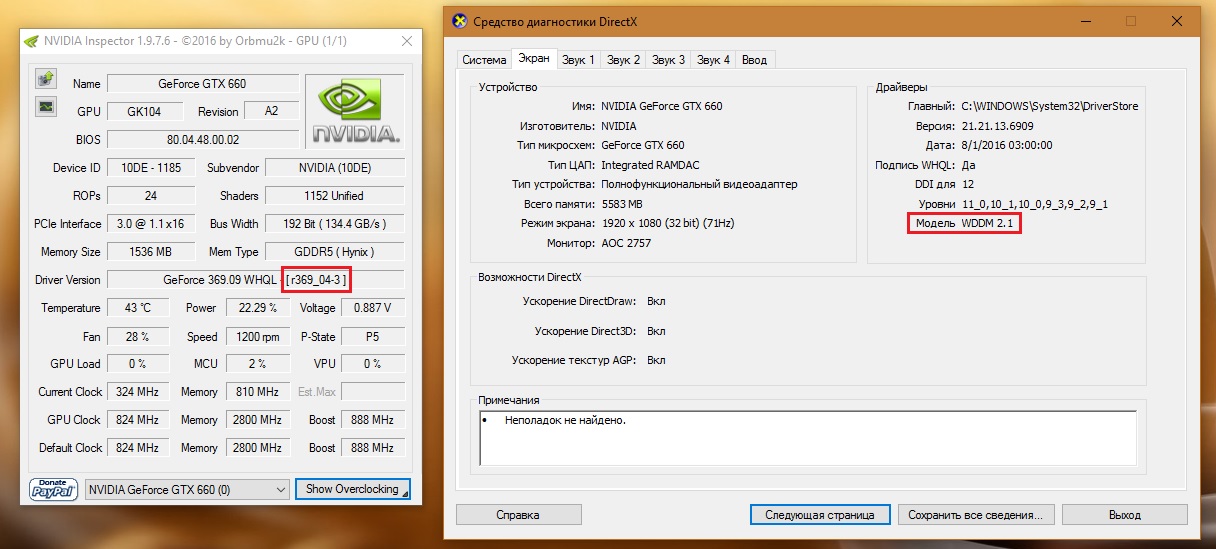Click the Bus Width 192 Bit field
Image resolution: width=1216 pixels, height=549 pixels.
(x=335, y=224)
